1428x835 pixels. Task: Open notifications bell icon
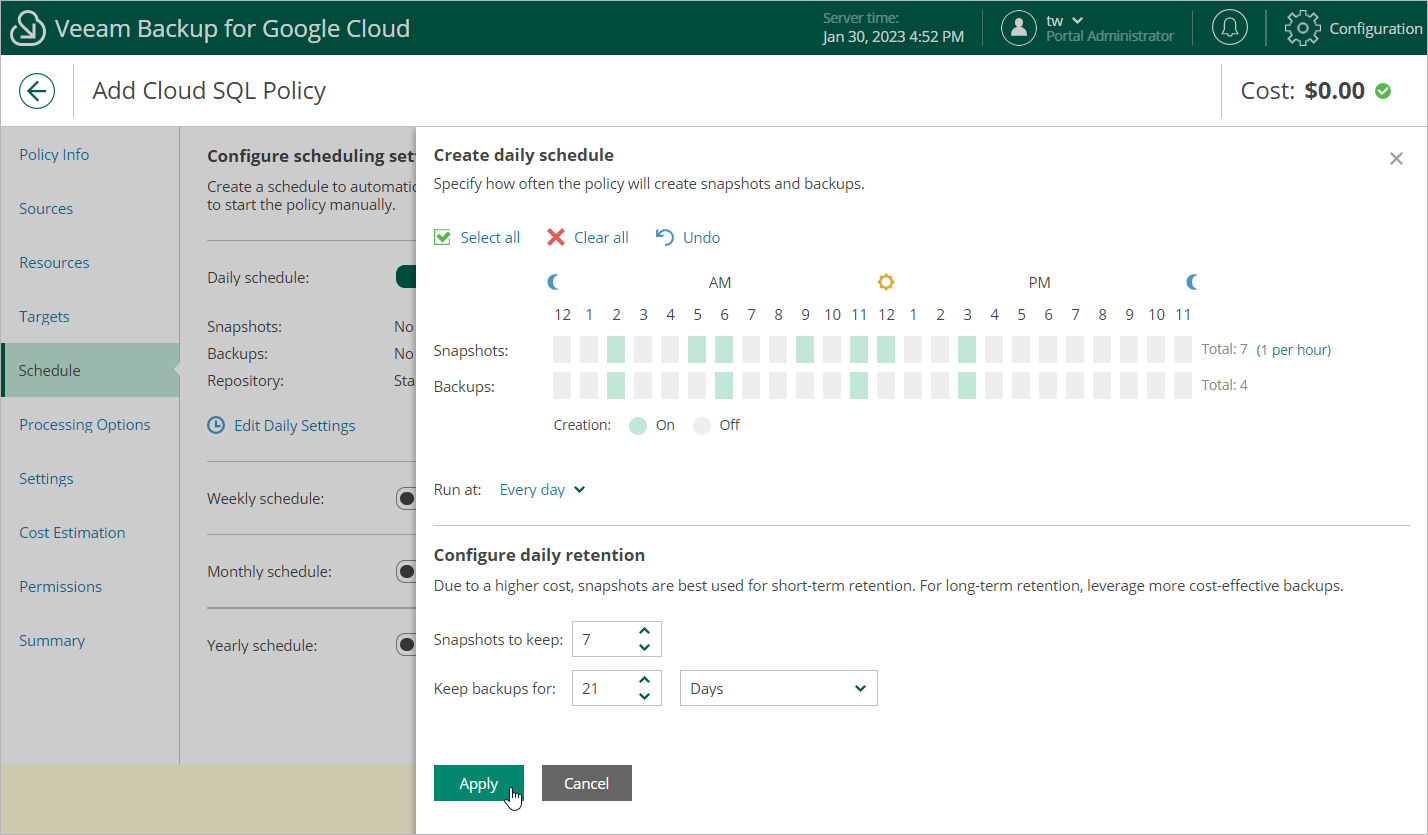1230,28
